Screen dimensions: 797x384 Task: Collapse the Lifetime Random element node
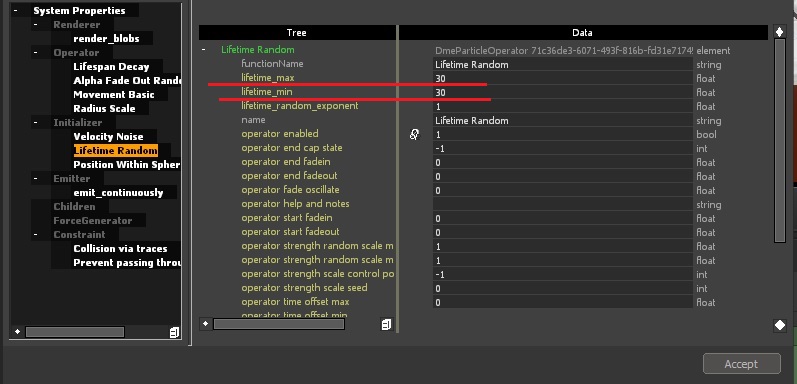(203, 50)
